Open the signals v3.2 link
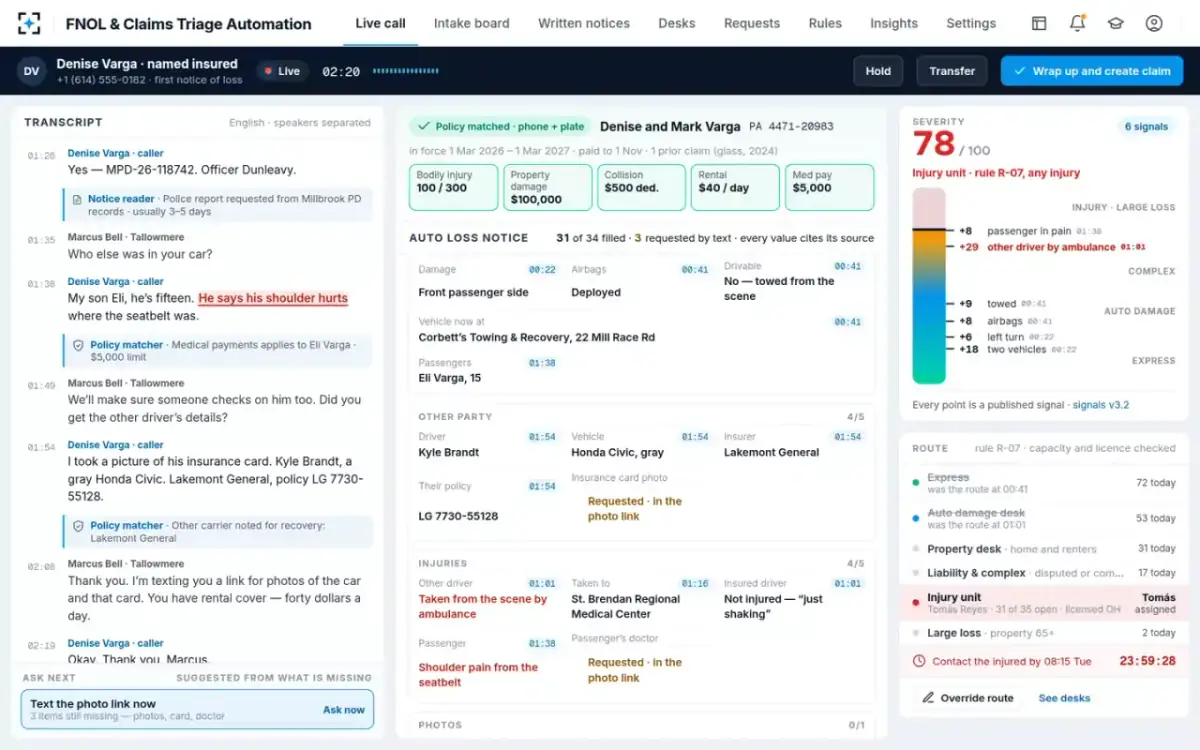This screenshot has width=1200, height=750. (1101, 405)
